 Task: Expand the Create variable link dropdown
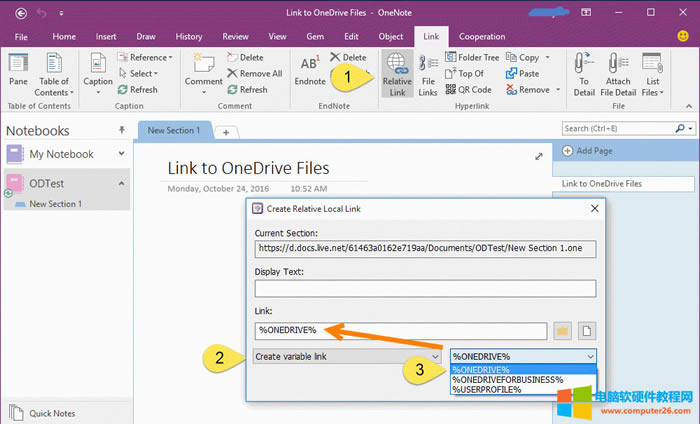(x=434, y=356)
